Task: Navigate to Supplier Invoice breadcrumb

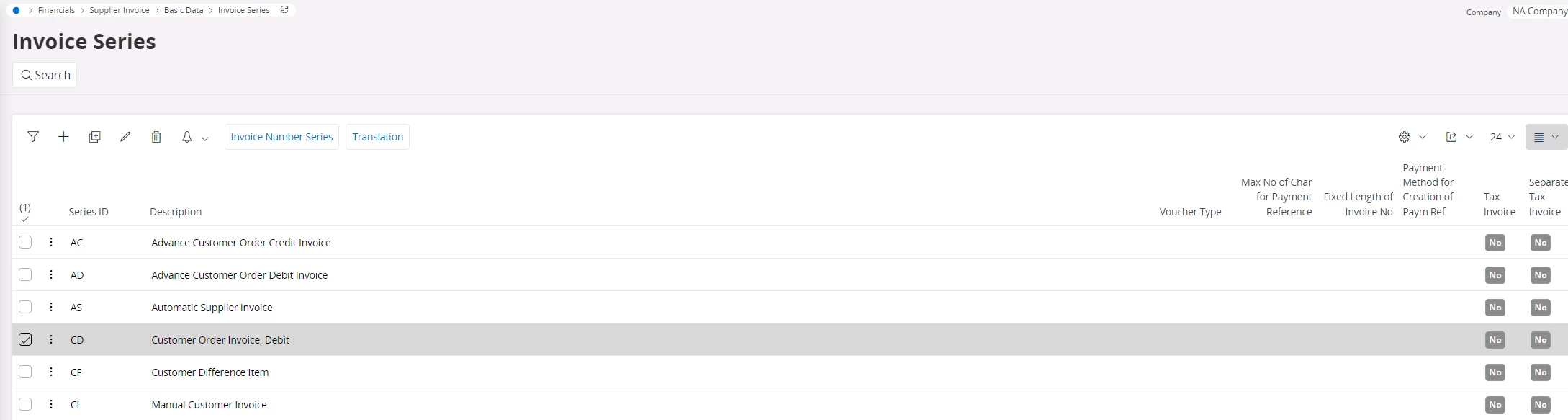Action: pyautogui.click(x=120, y=10)
